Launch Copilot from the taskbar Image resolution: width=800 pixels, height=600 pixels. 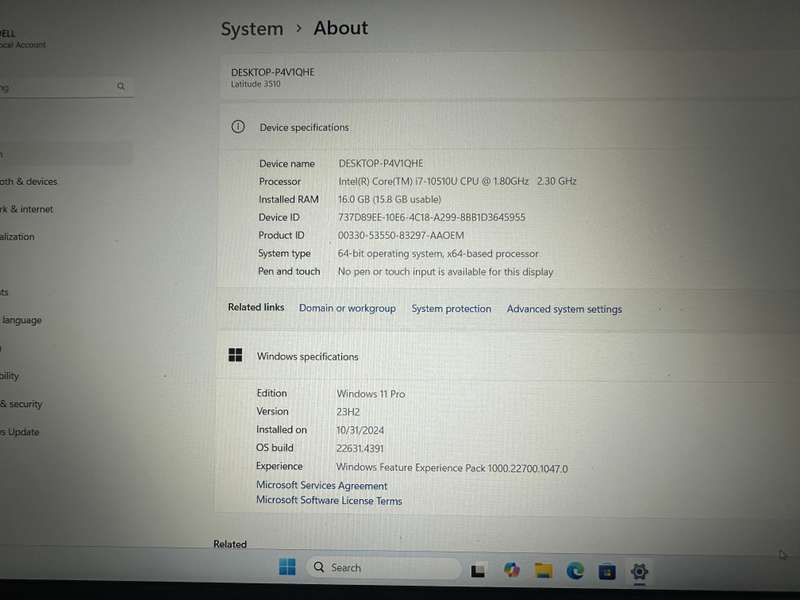[511, 569]
